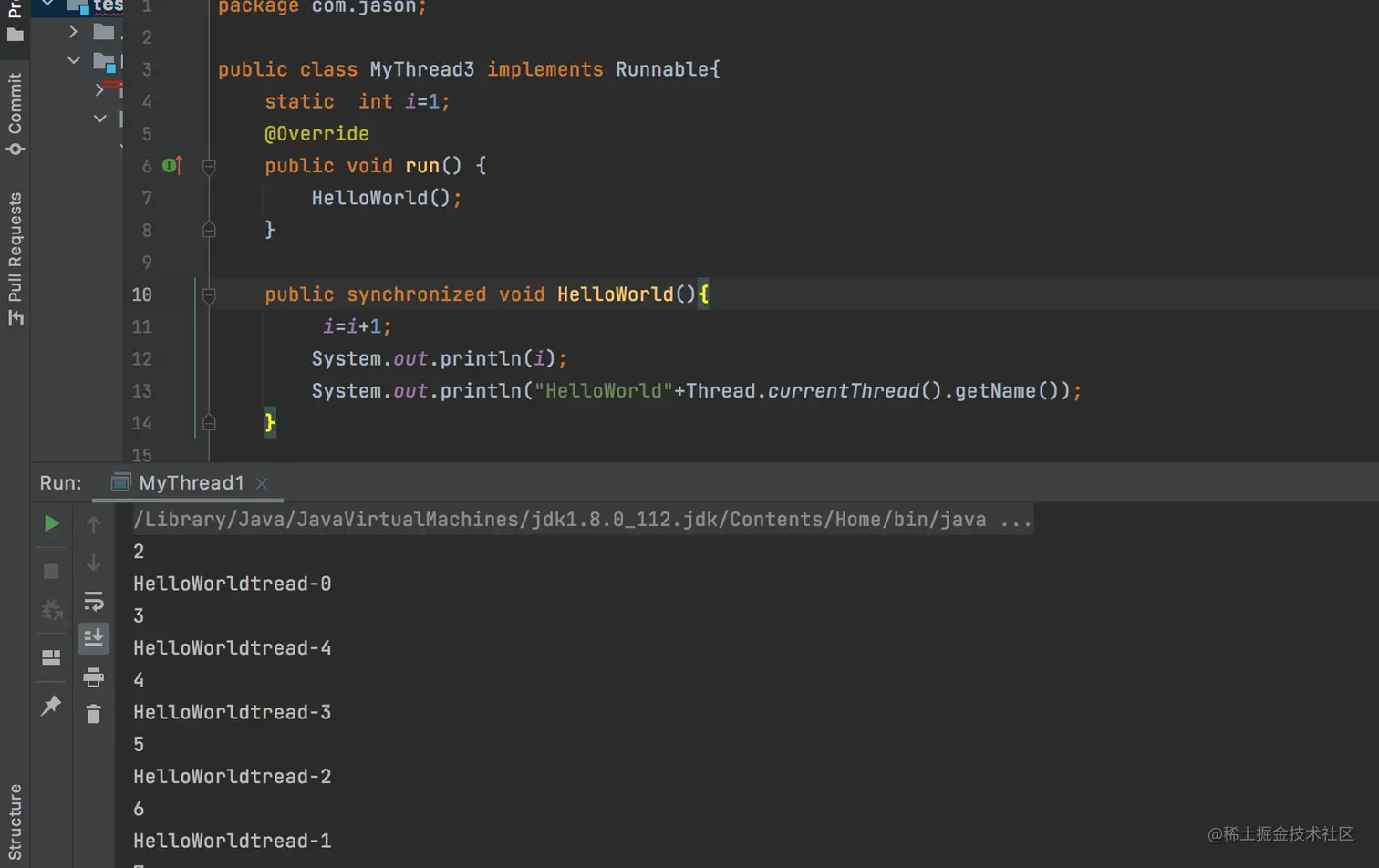This screenshot has width=1379, height=868.
Task: Click the java command path line in console
Action: tap(583, 519)
